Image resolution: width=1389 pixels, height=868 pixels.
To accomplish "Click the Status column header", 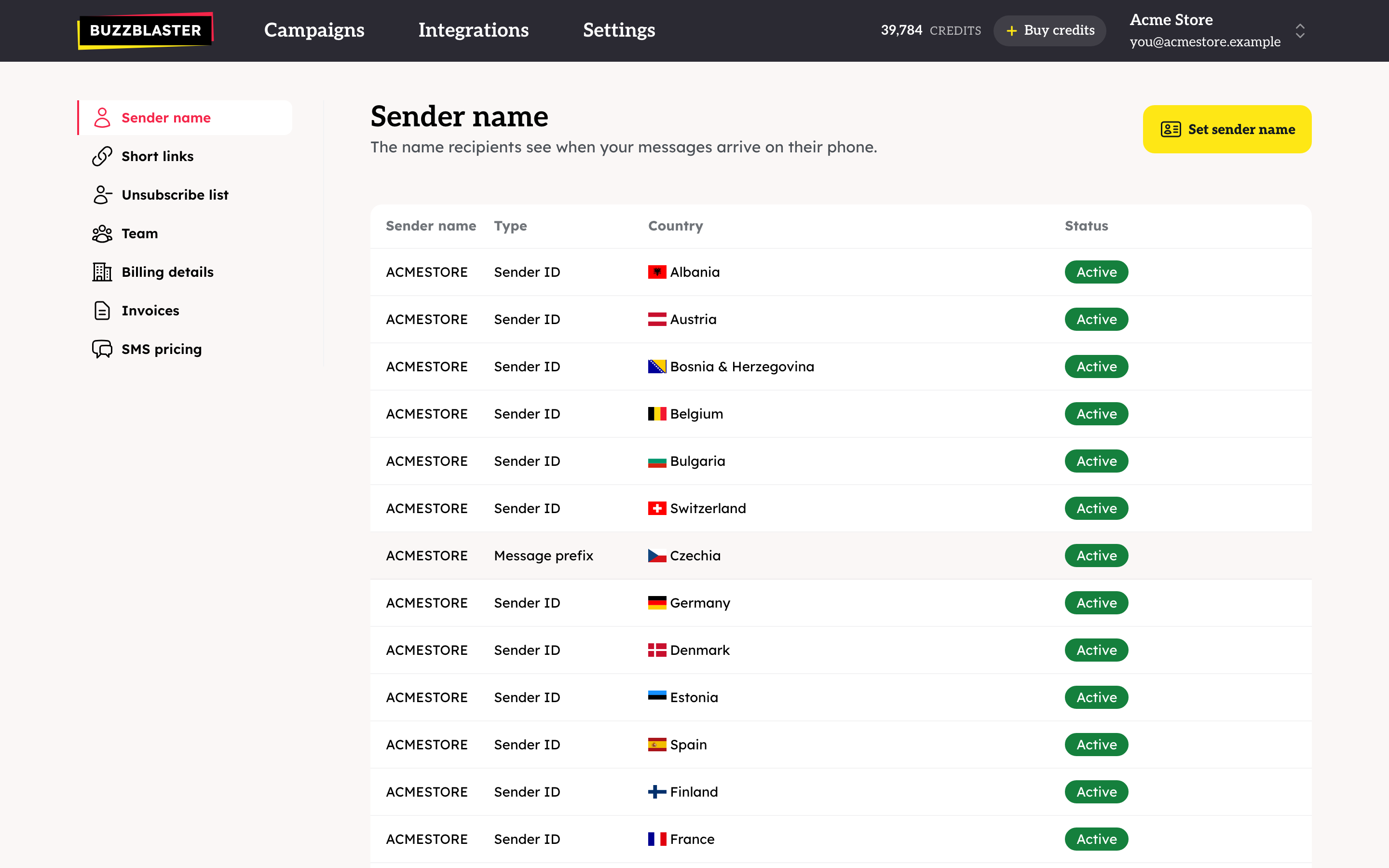I will coord(1087,226).
